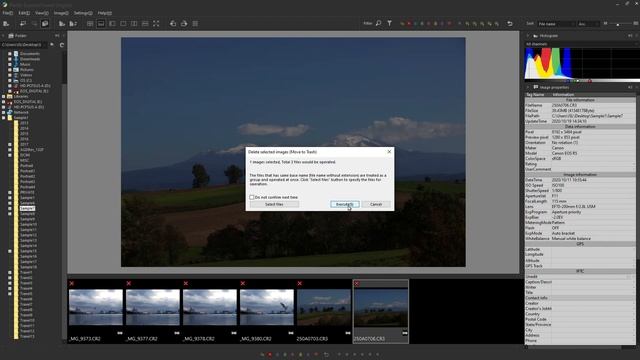Open the Help menu

[104, 13]
